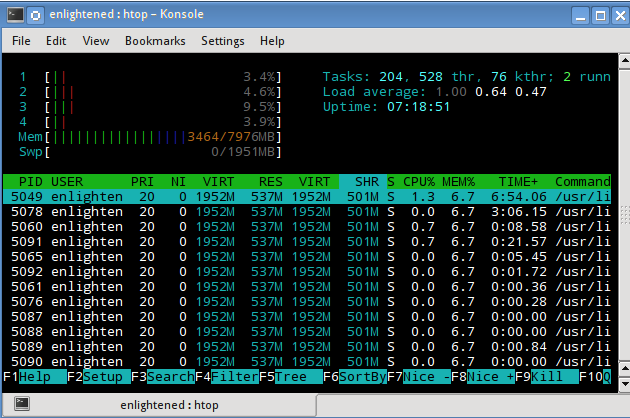The width and height of the screenshot is (630, 418).
Task: Click the Konsole terminal icon in title bar
Action: coord(15,15)
